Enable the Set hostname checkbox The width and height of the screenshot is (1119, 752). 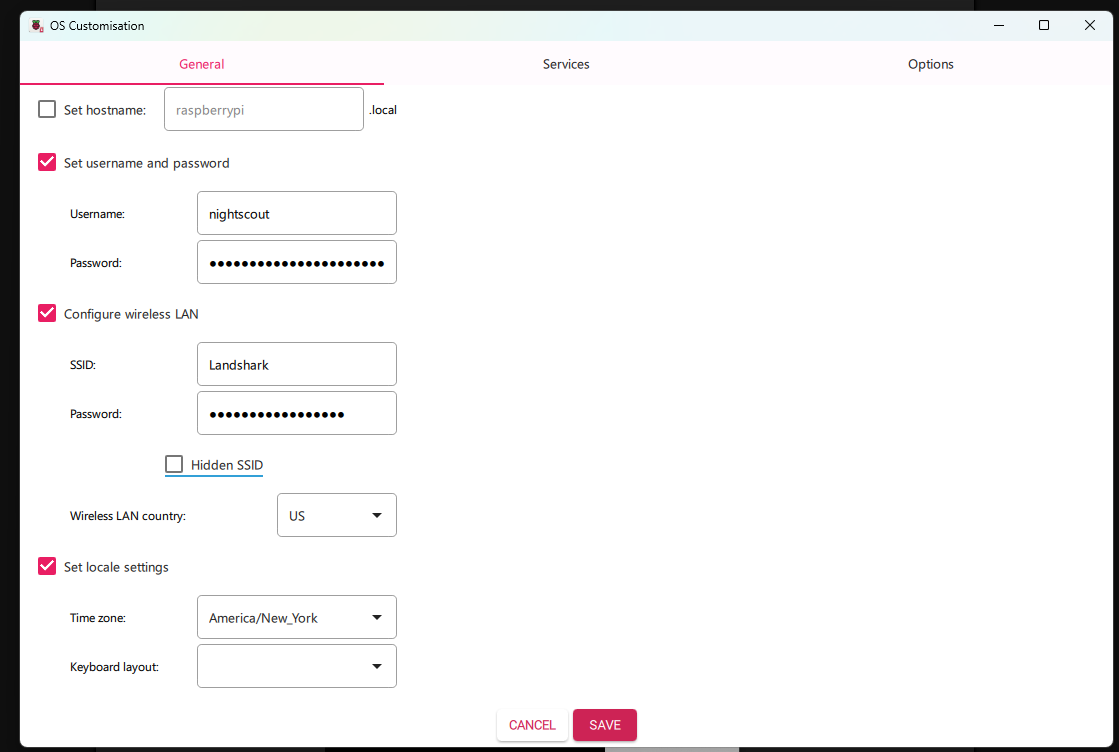47,110
